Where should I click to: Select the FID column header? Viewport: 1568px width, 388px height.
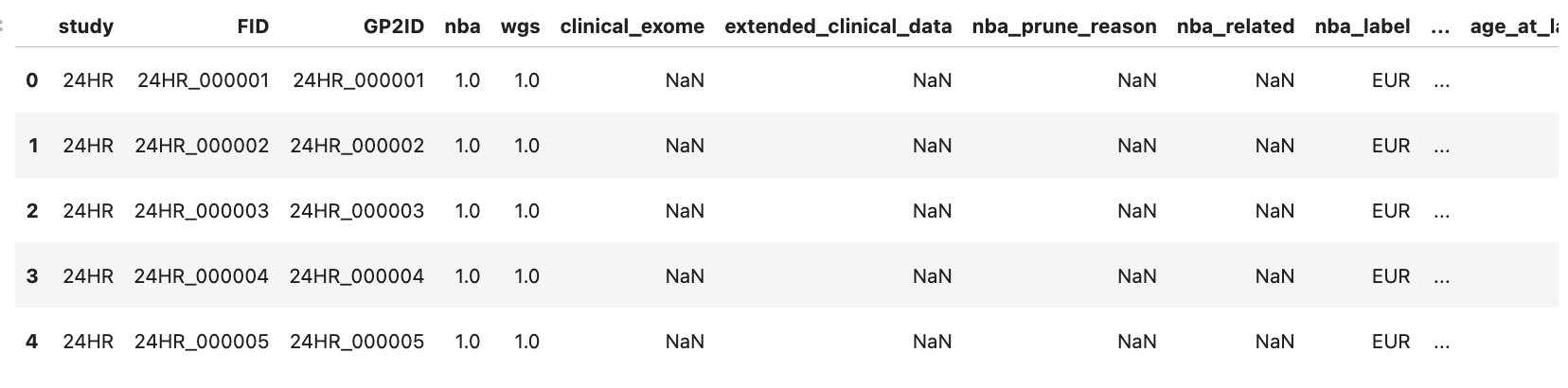[253, 26]
